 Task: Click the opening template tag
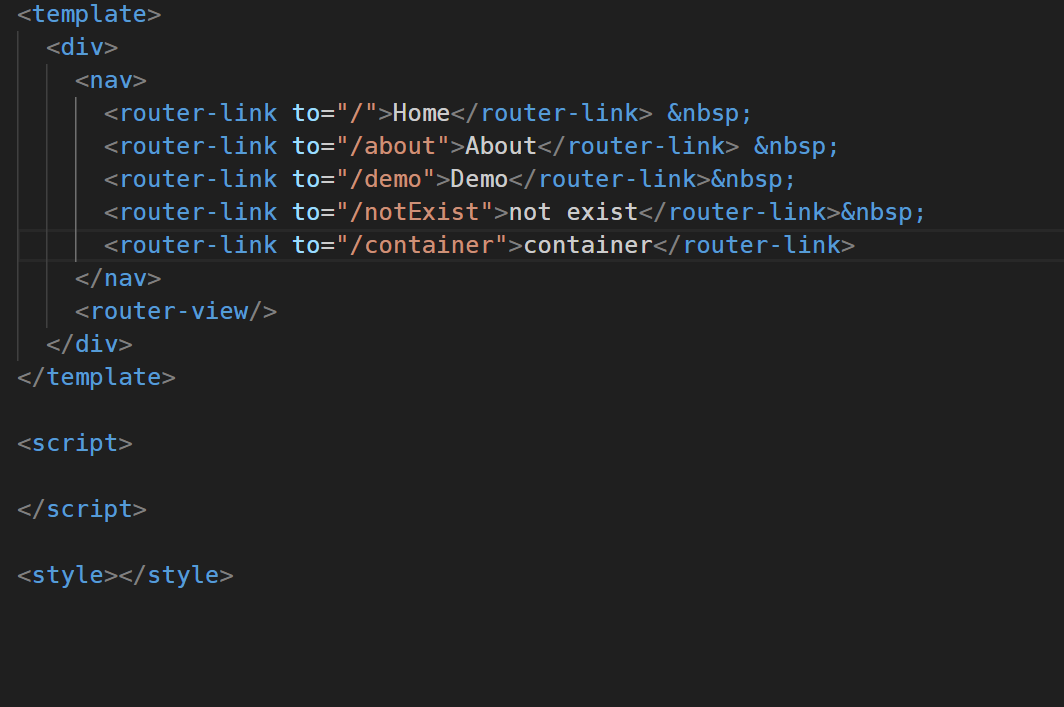pyautogui.click(x=89, y=14)
